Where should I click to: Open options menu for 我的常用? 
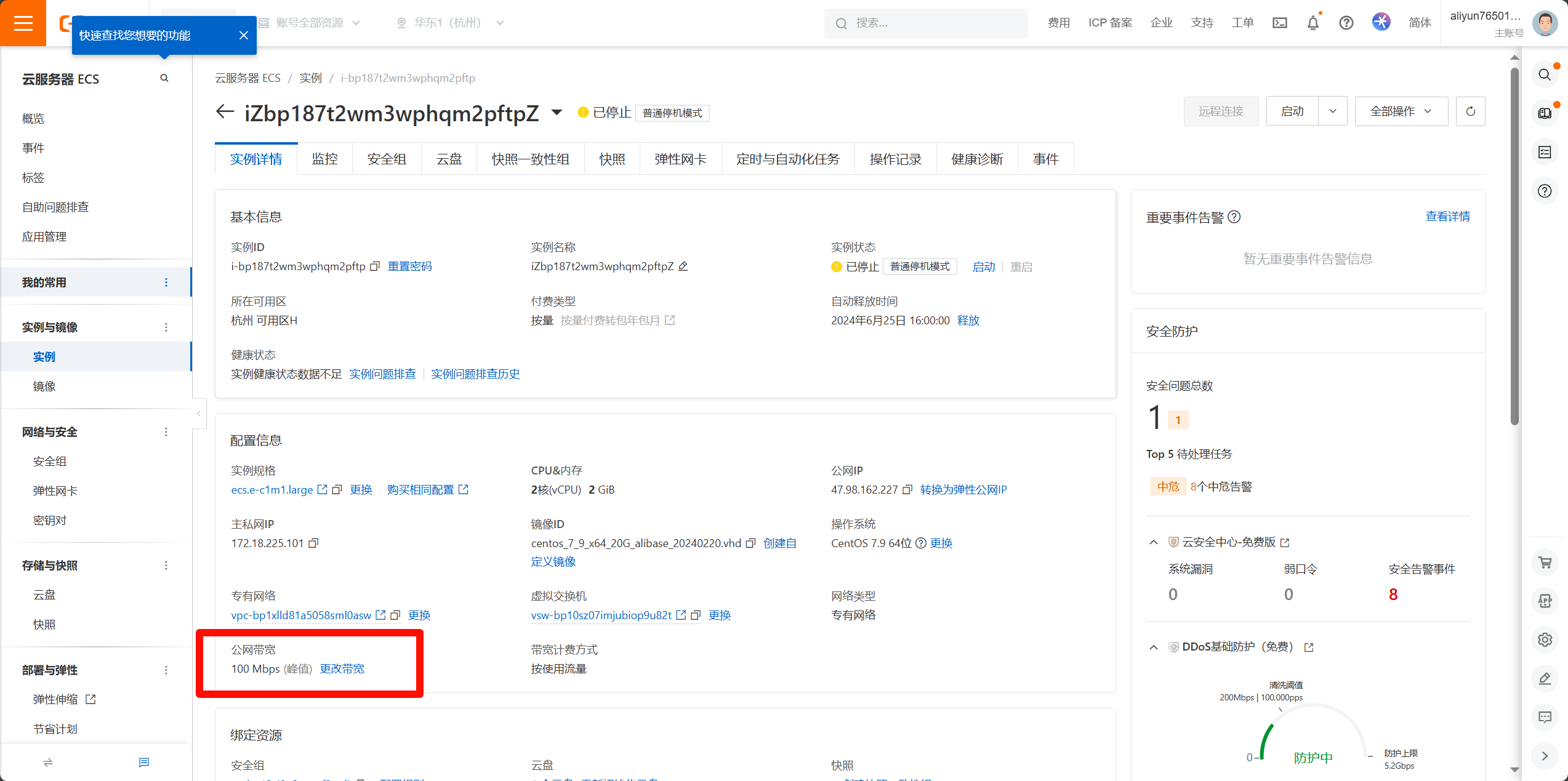(166, 282)
